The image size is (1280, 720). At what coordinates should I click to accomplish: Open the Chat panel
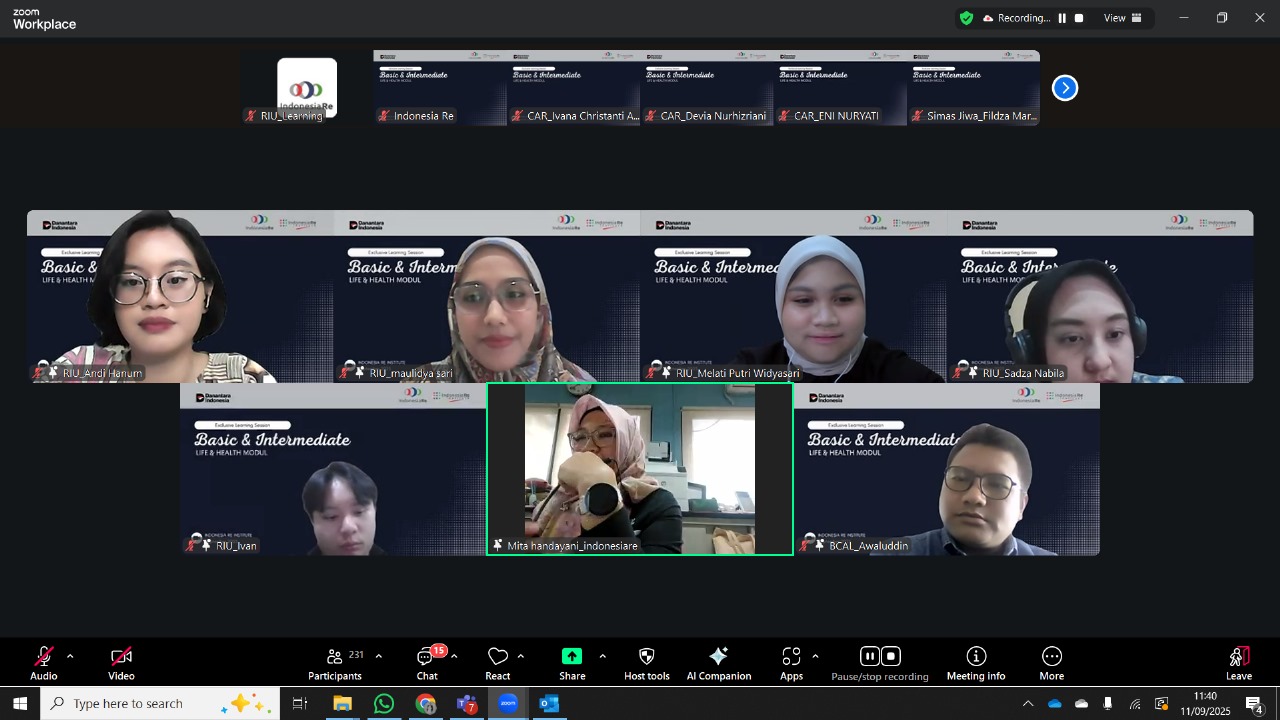pyautogui.click(x=427, y=663)
